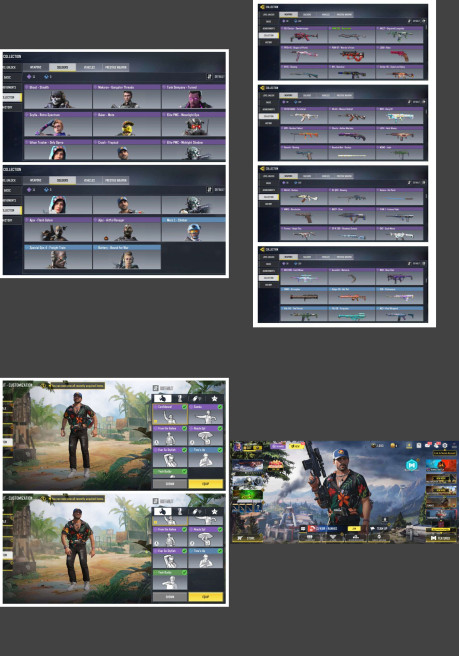Select red revolver card in first weapons screenshot
Viewport: 459px width, 656px height.
tap(400, 56)
